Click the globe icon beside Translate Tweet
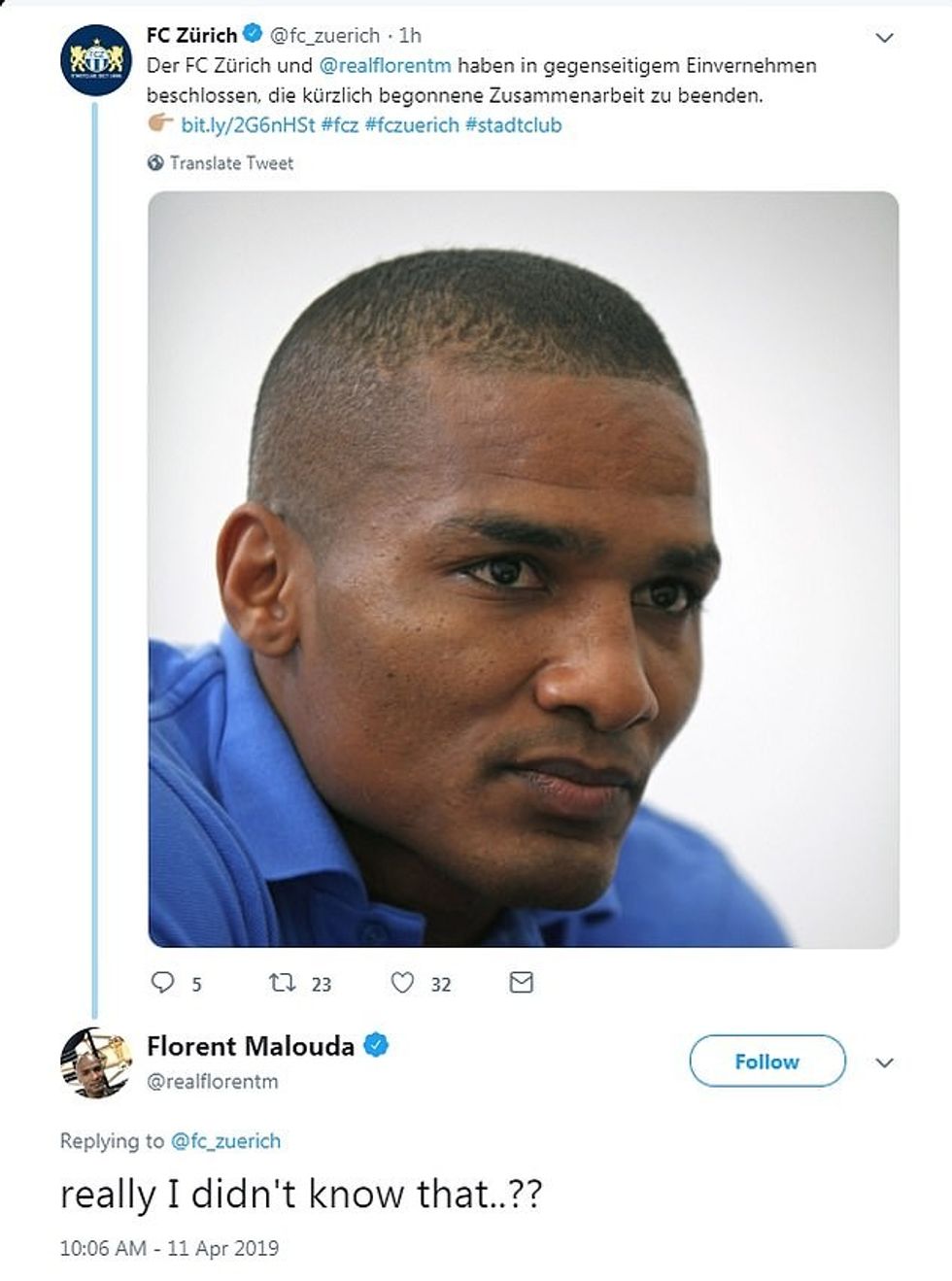Image resolution: width=952 pixels, height=1281 pixels. pos(155,163)
